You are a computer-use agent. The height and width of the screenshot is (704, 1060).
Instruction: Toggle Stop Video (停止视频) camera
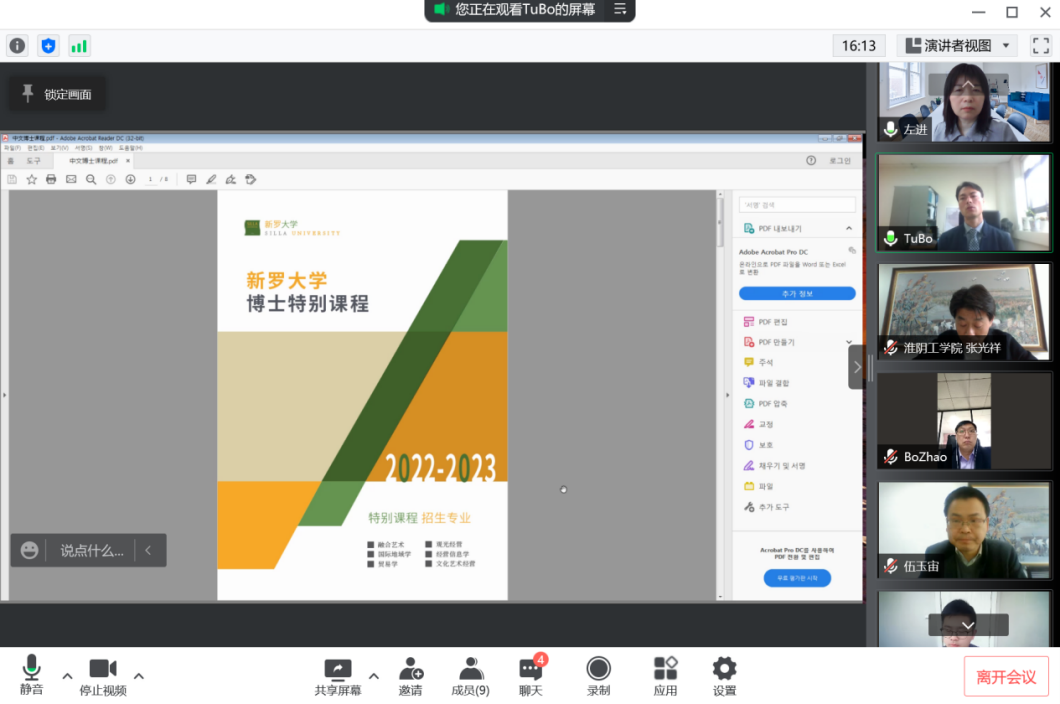pos(103,677)
